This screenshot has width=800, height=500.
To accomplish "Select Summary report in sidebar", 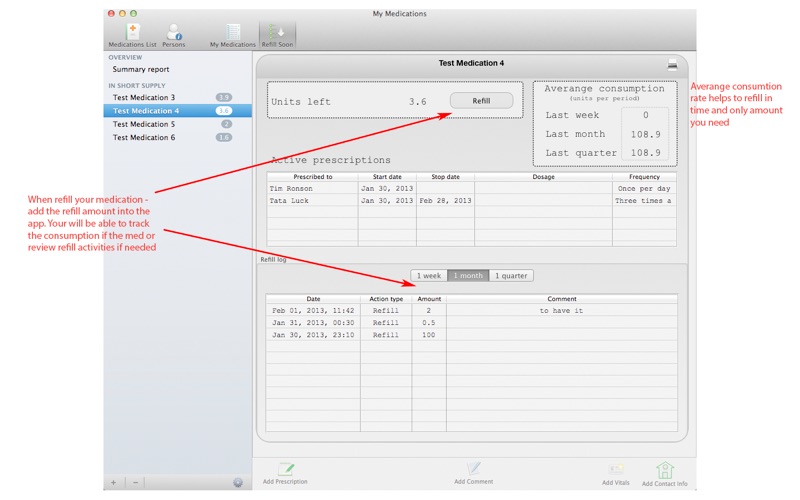I will coord(141,70).
